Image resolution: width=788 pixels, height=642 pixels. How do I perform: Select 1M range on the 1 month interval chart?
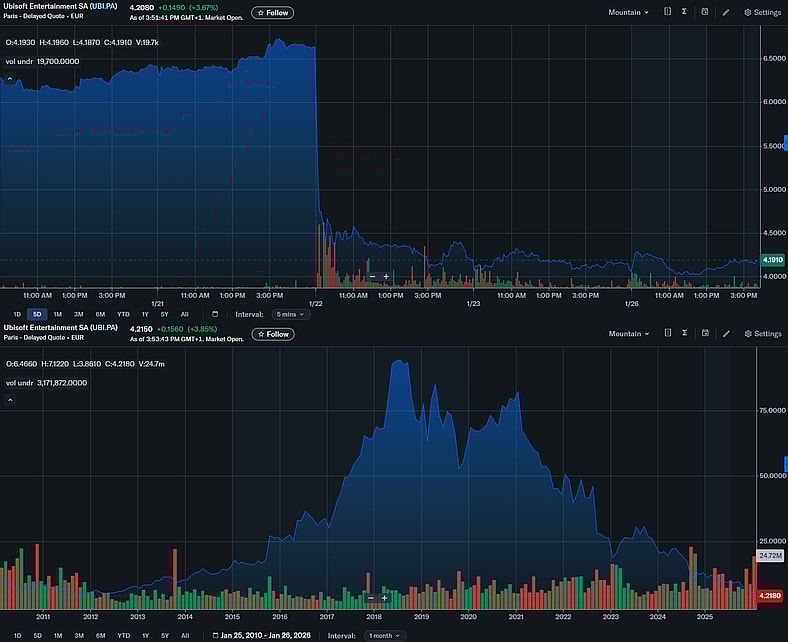click(x=58, y=635)
